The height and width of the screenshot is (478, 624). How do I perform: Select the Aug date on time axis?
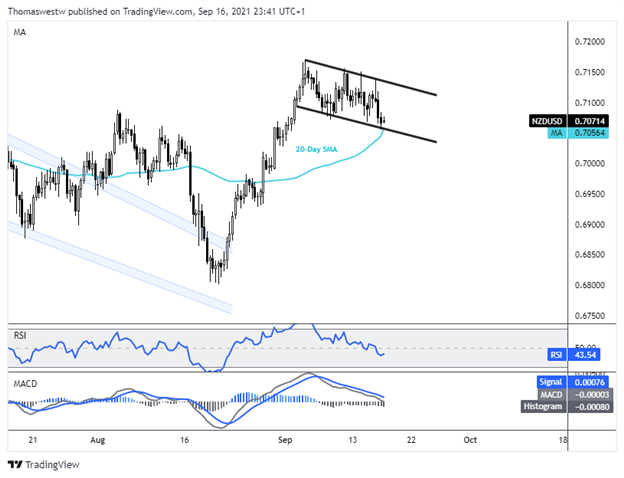tap(95, 439)
